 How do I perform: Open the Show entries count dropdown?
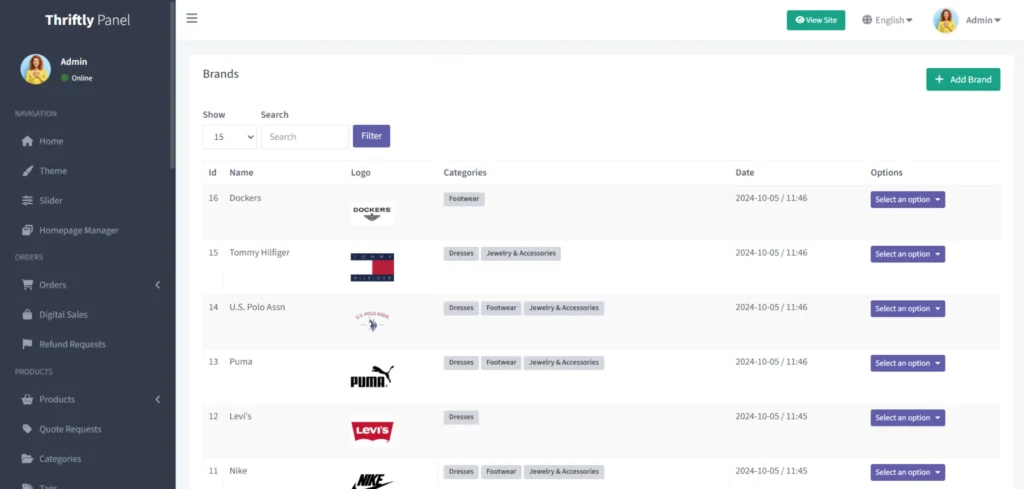click(229, 137)
